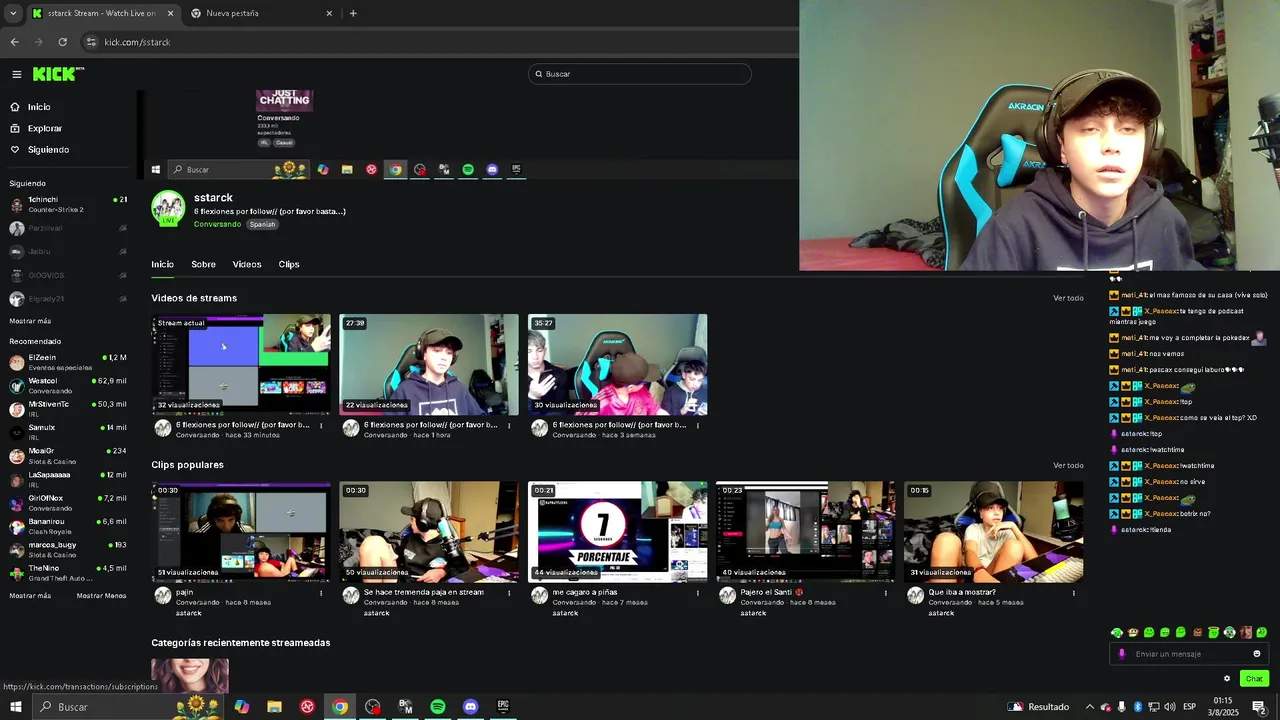Open MrStivenTc recommended channel

pyautogui.click(x=68, y=408)
